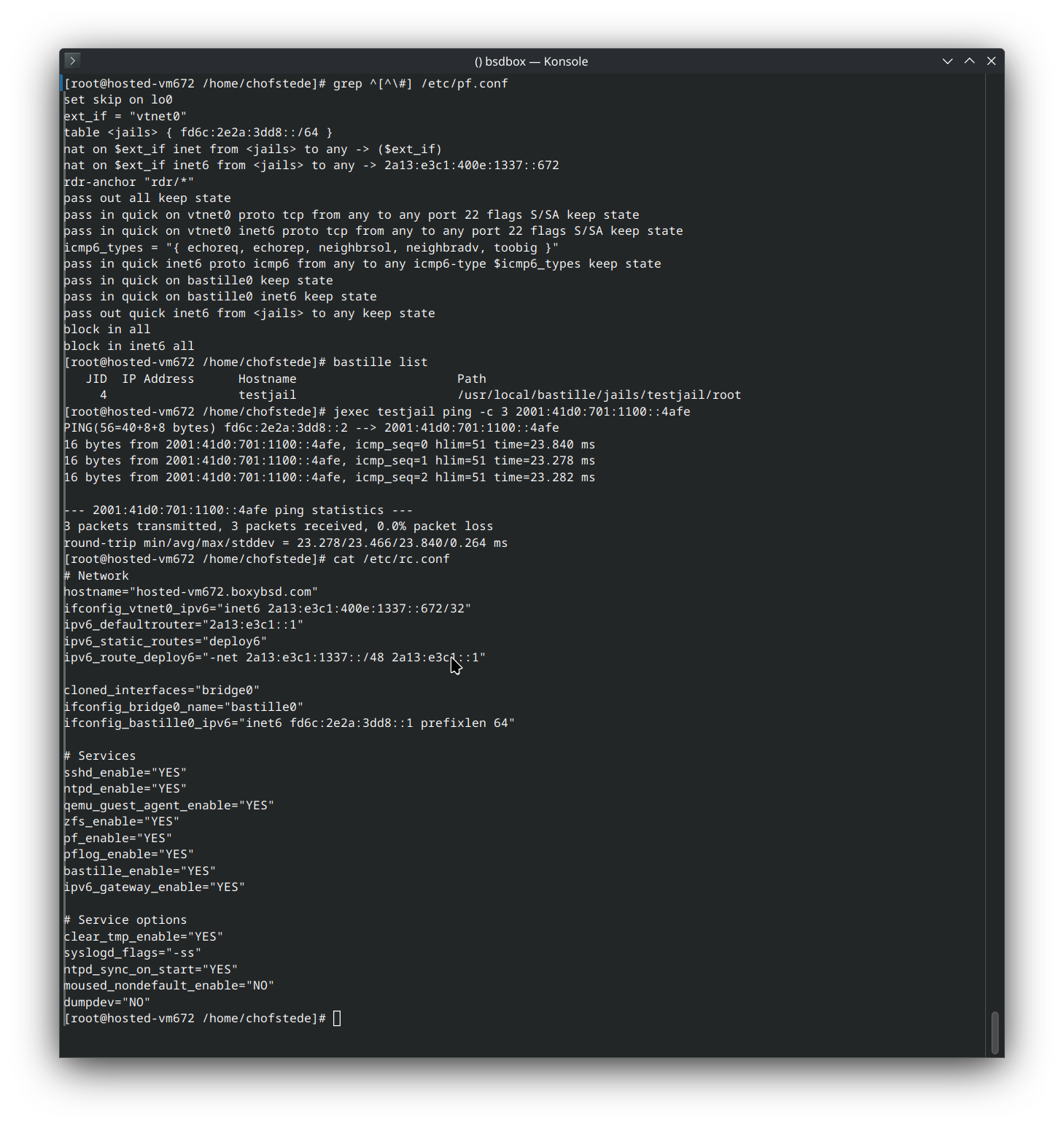Click the sshd_enable="YES" line

tap(125, 773)
